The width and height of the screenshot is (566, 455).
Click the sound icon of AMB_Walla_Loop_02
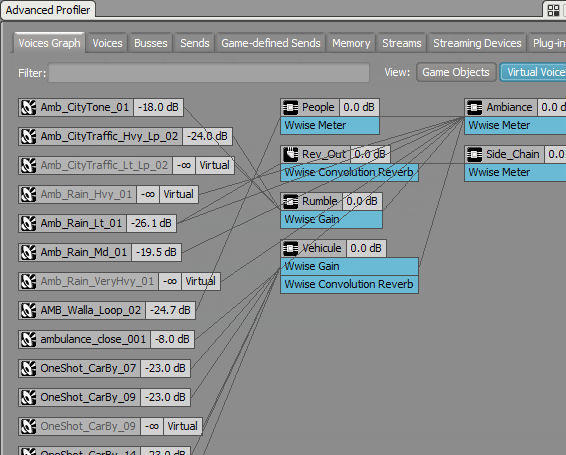click(x=28, y=310)
